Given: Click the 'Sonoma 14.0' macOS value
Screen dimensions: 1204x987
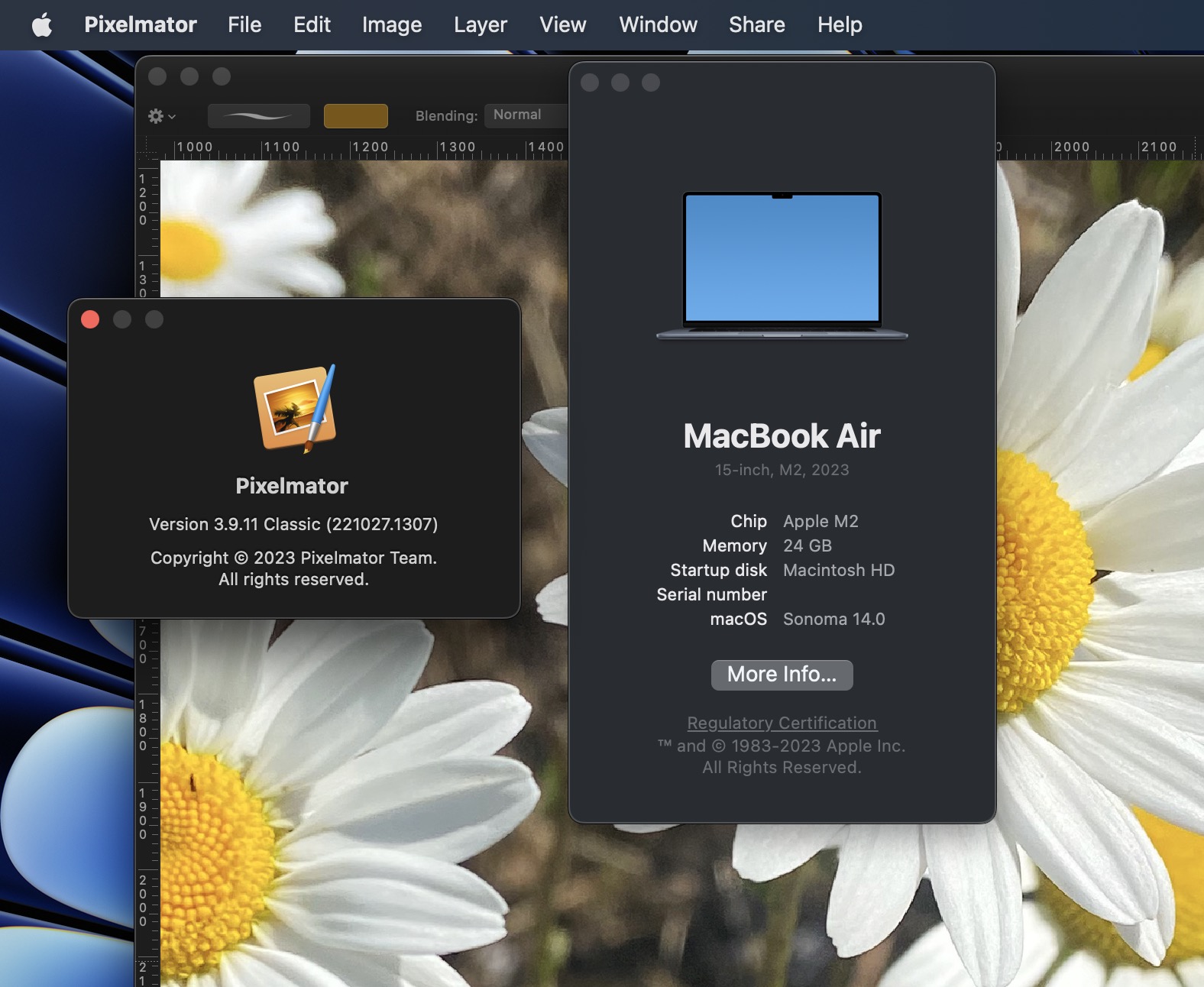Looking at the screenshot, I should [x=833, y=619].
